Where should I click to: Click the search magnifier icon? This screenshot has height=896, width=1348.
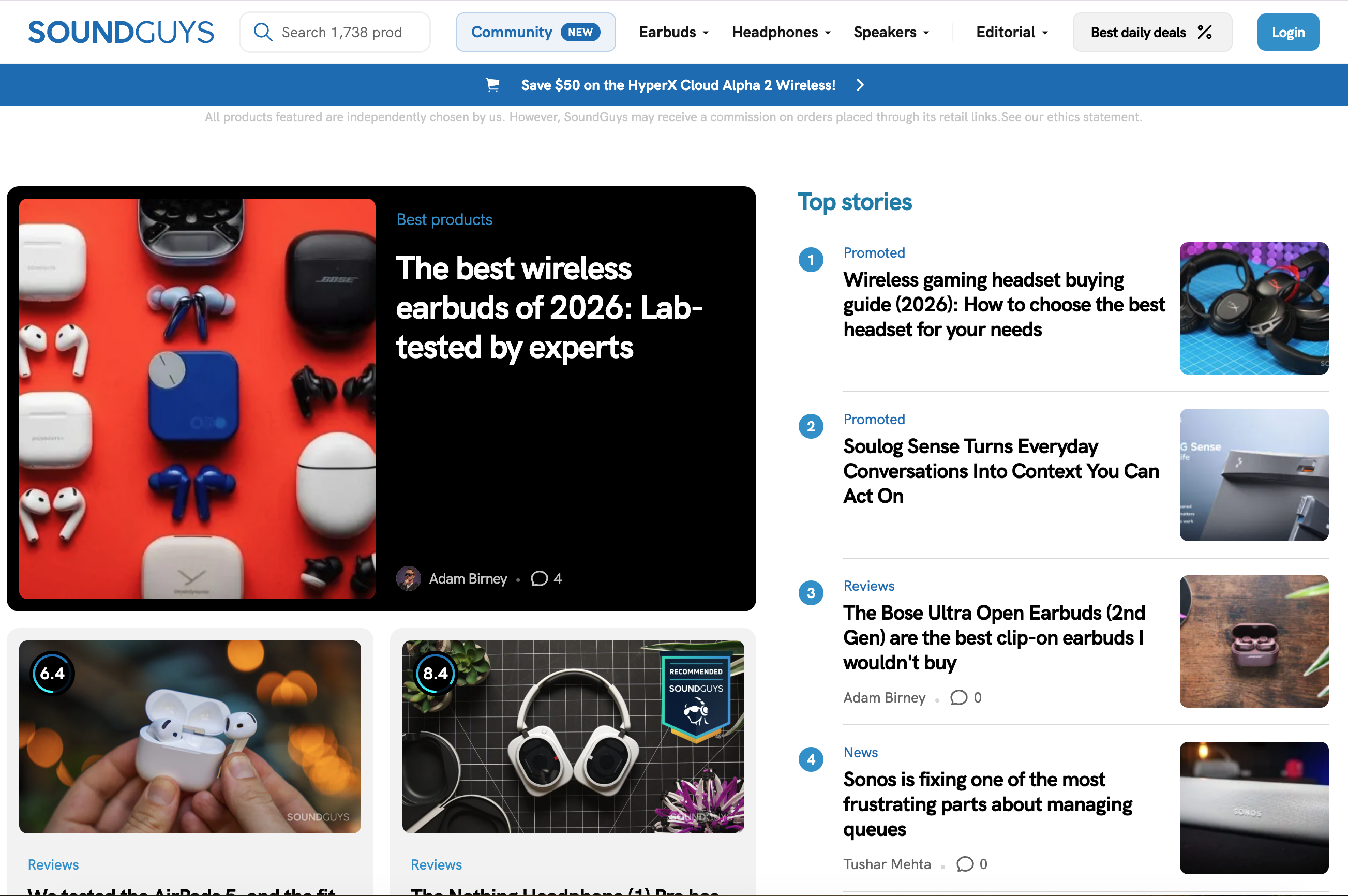click(x=262, y=32)
